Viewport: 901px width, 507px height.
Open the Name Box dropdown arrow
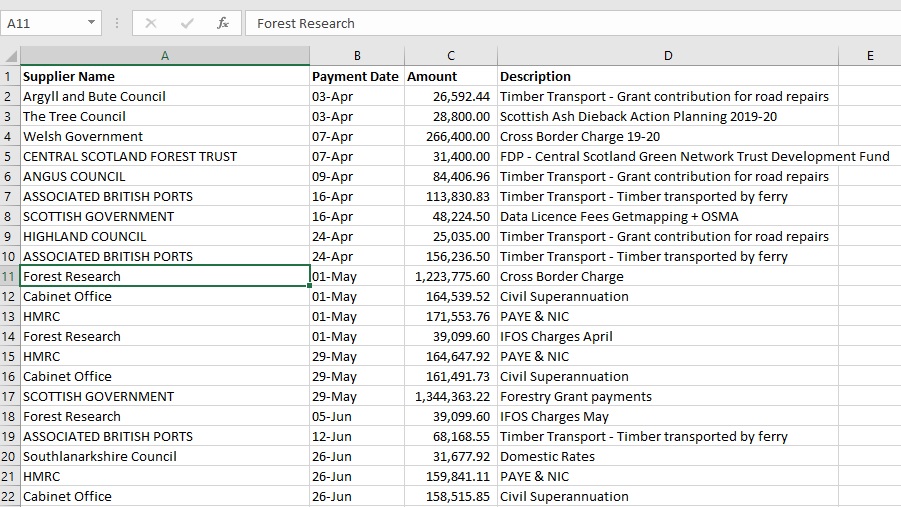[92, 23]
